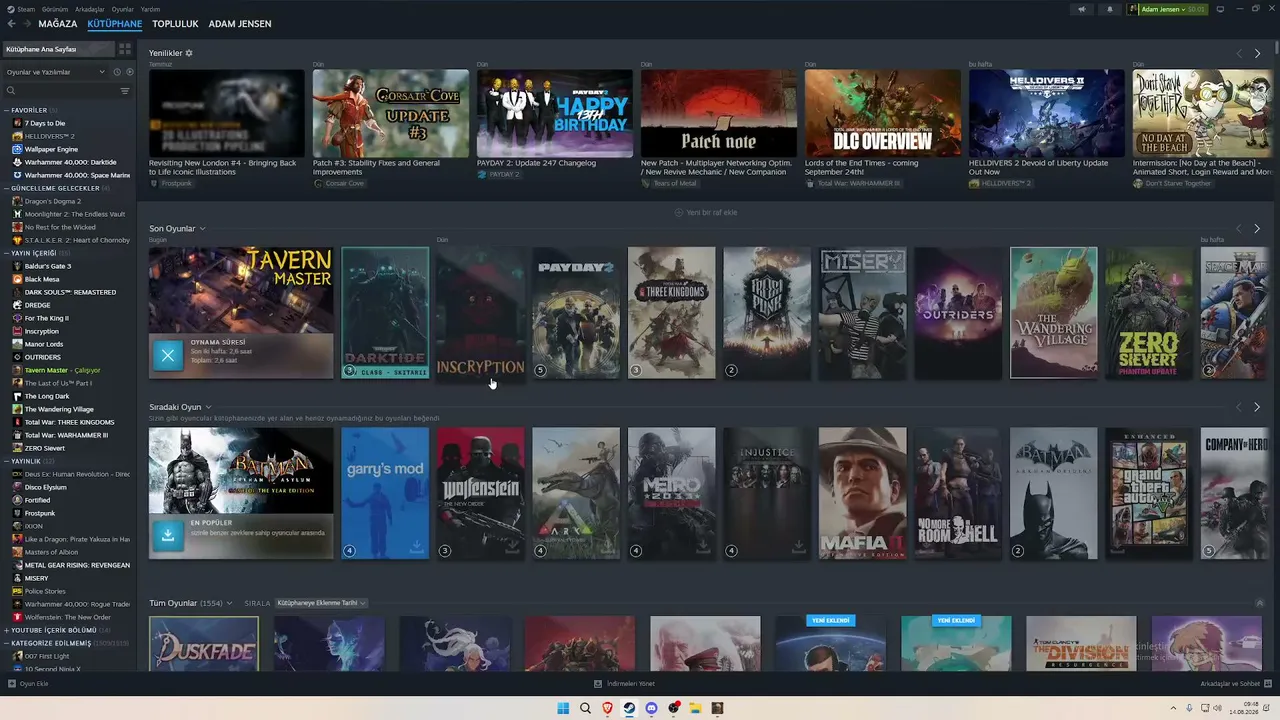Open The Wandering Village cover
Screen dimensions: 1280x720
coord(1054,313)
